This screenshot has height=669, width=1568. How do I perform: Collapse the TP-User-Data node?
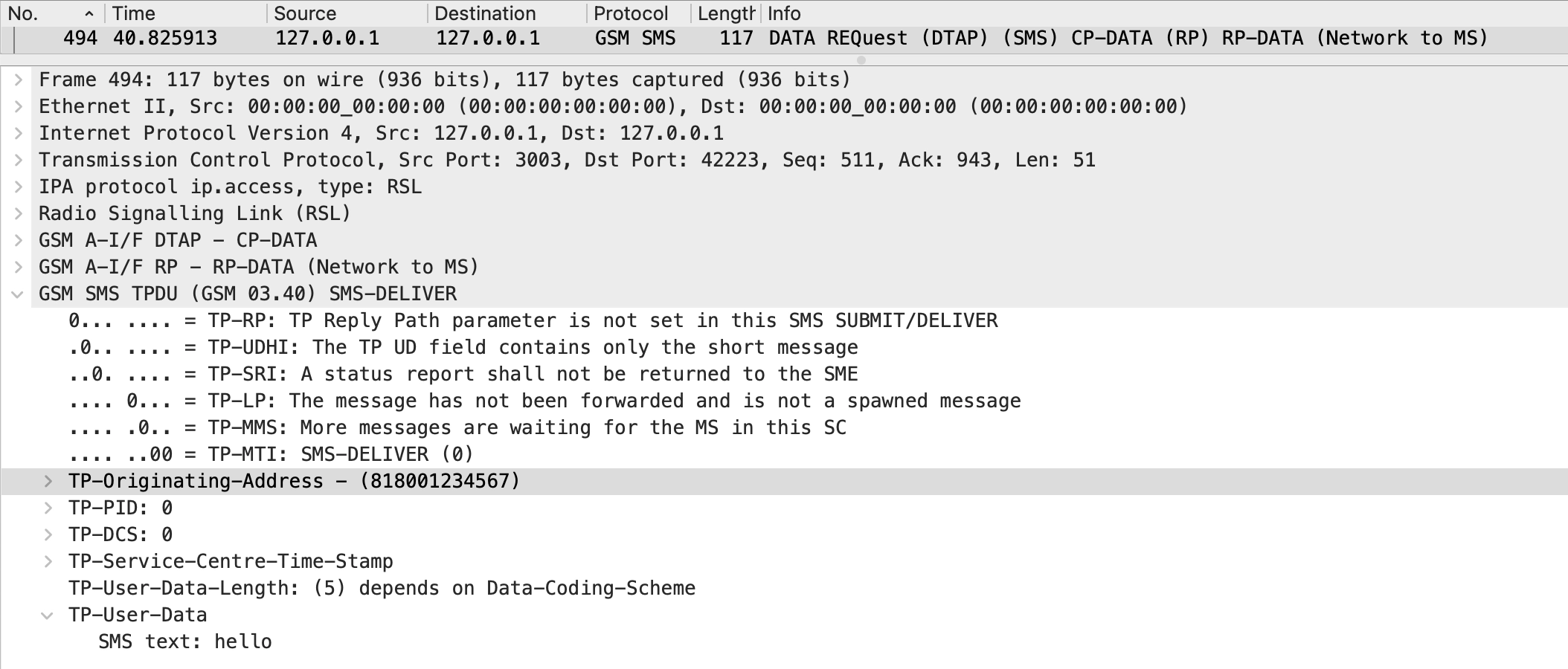(48, 615)
